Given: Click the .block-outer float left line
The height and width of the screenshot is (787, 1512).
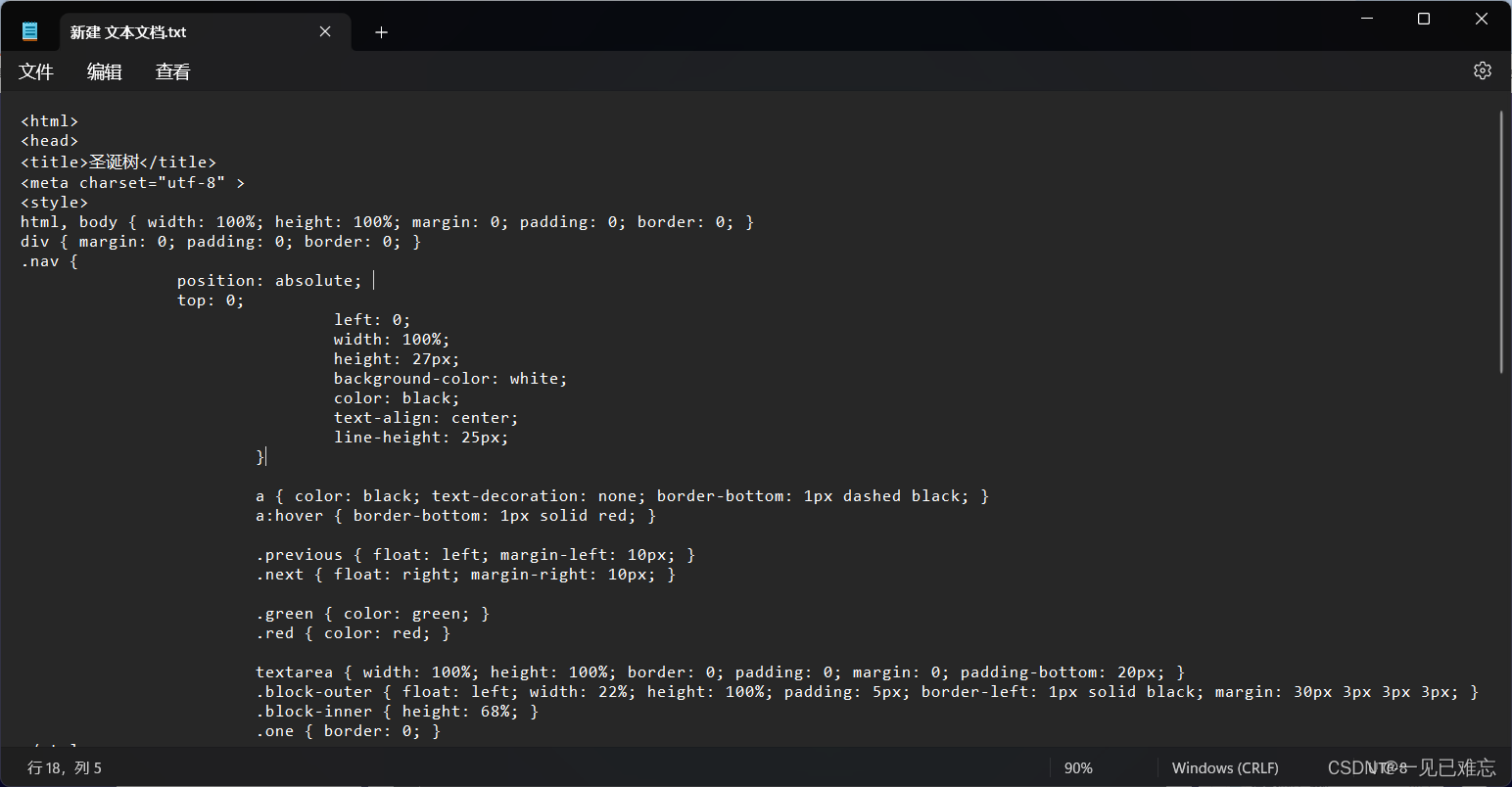Looking at the screenshot, I should [867, 692].
